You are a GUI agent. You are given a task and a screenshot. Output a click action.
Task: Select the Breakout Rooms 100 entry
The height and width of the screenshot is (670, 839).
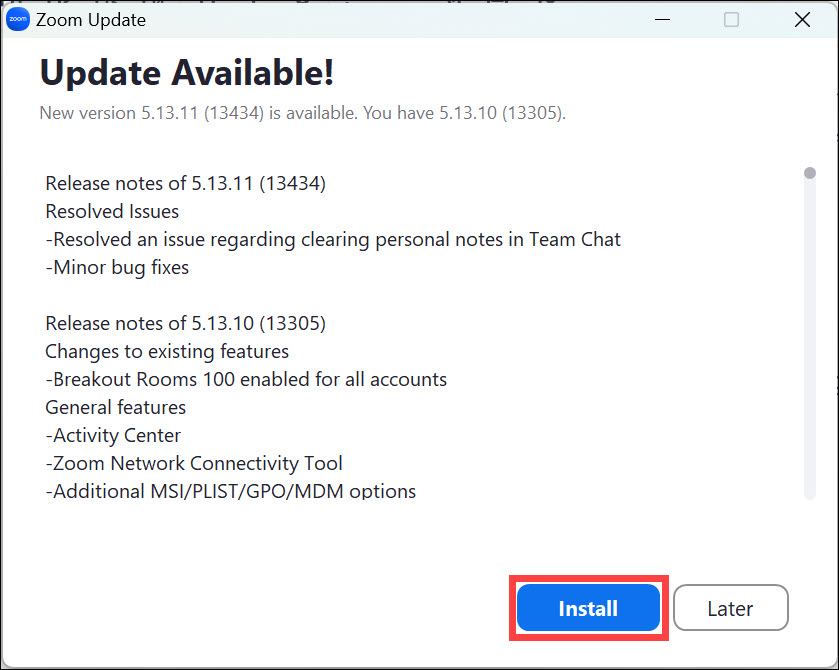coord(246,379)
